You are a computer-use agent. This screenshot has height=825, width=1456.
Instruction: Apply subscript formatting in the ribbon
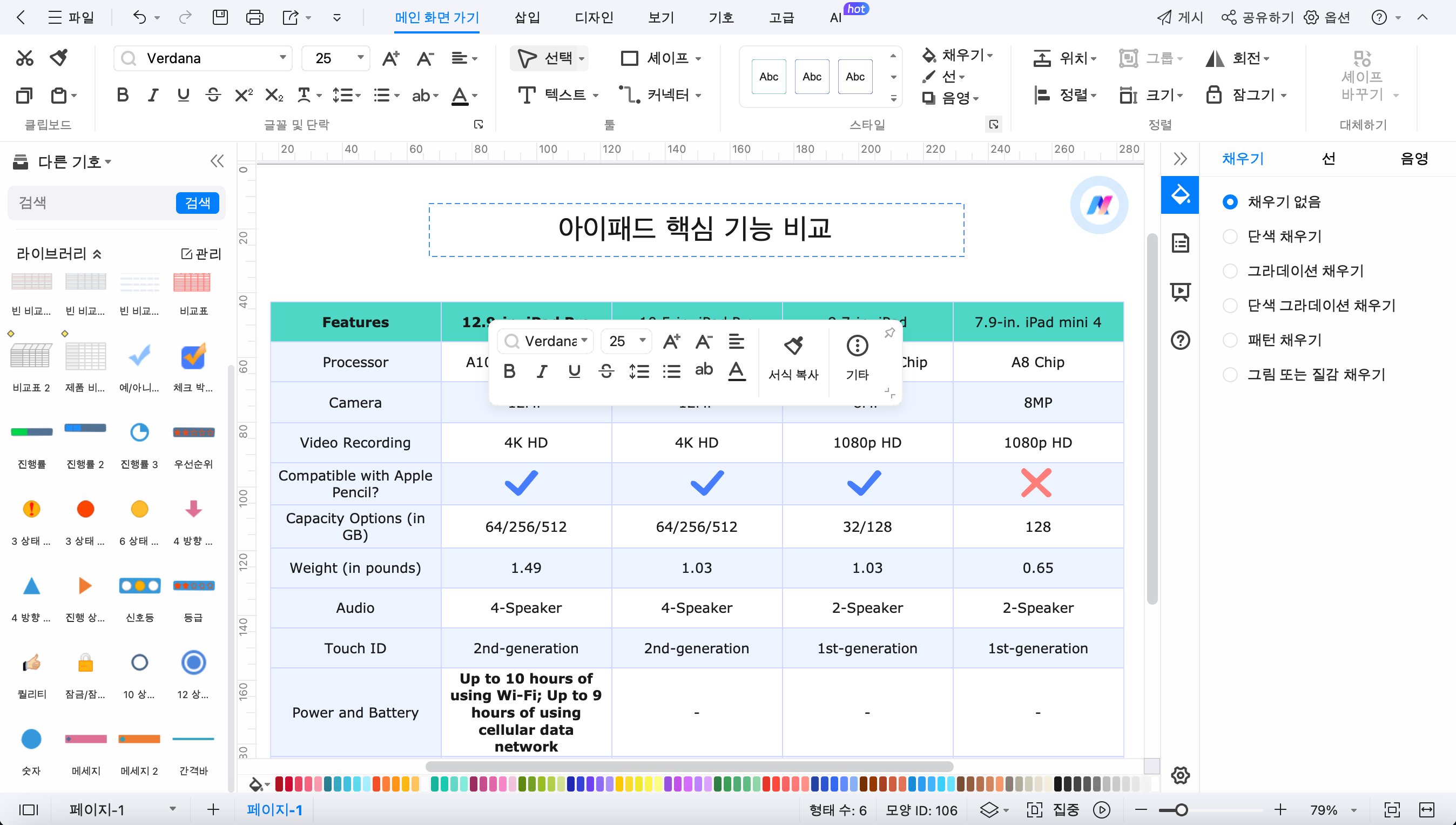click(274, 95)
